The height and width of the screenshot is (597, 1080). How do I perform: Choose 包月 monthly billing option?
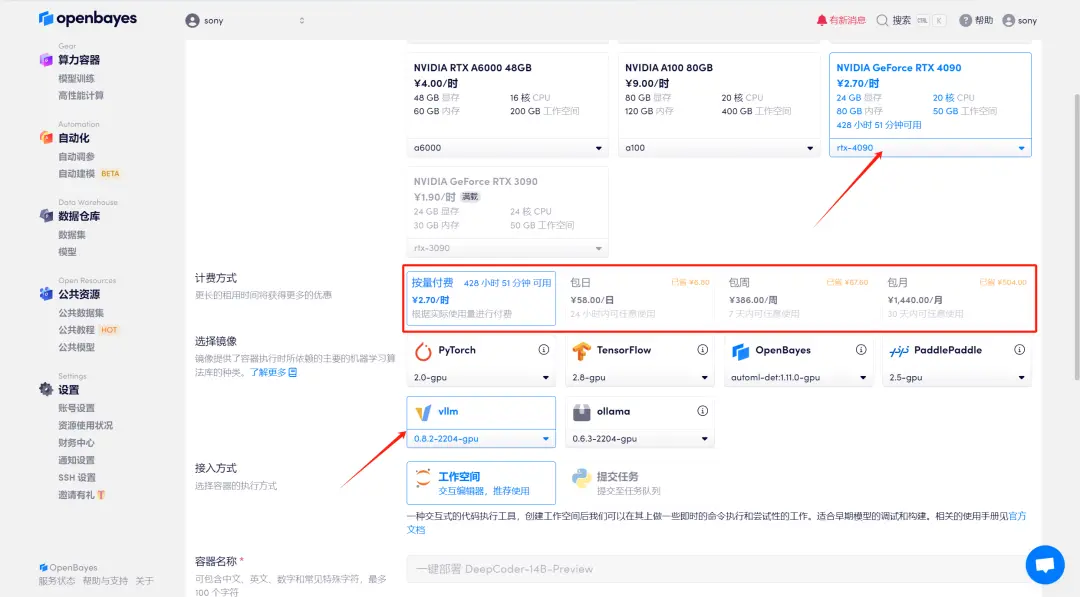pos(956,298)
